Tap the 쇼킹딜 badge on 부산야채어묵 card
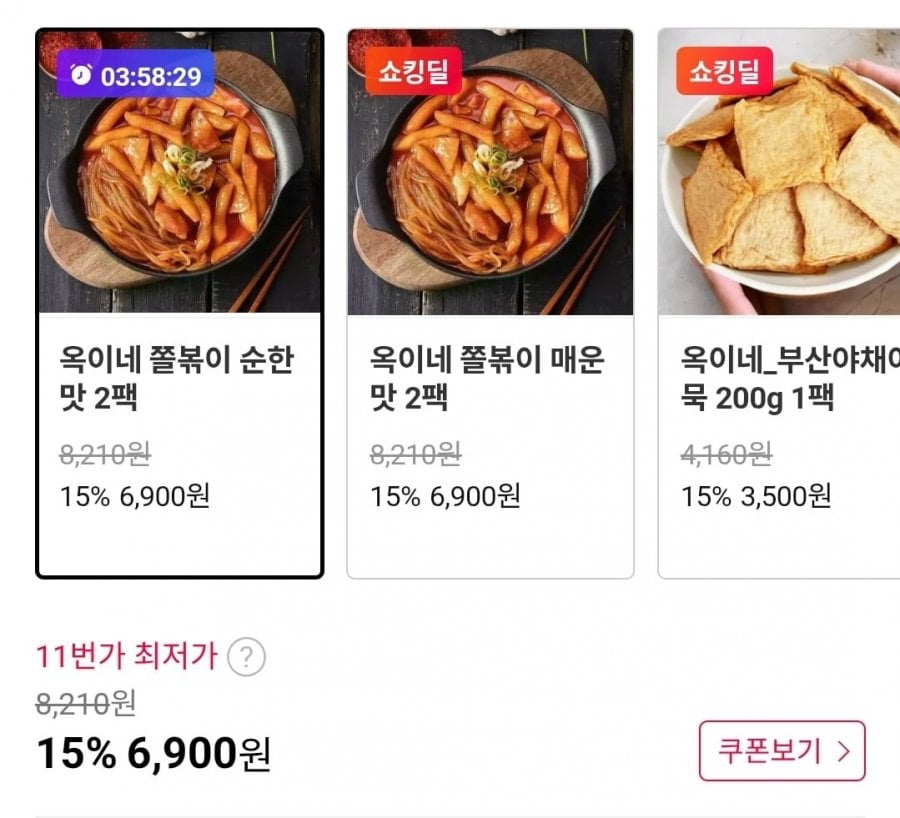 point(724,72)
